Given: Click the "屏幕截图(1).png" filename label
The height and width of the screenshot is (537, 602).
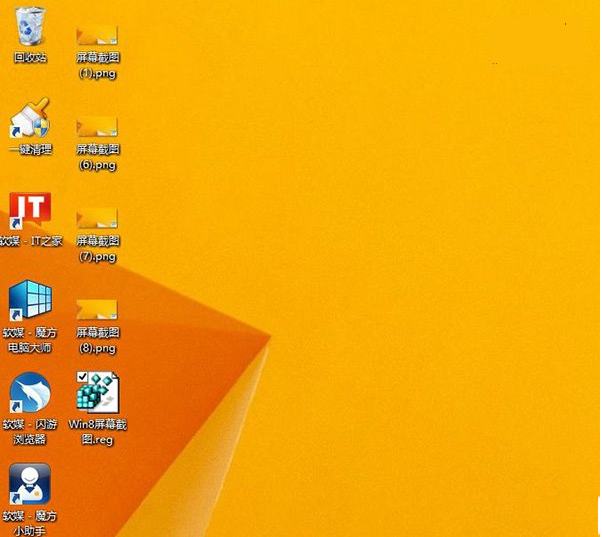Looking at the screenshot, I should pos(98,65).
